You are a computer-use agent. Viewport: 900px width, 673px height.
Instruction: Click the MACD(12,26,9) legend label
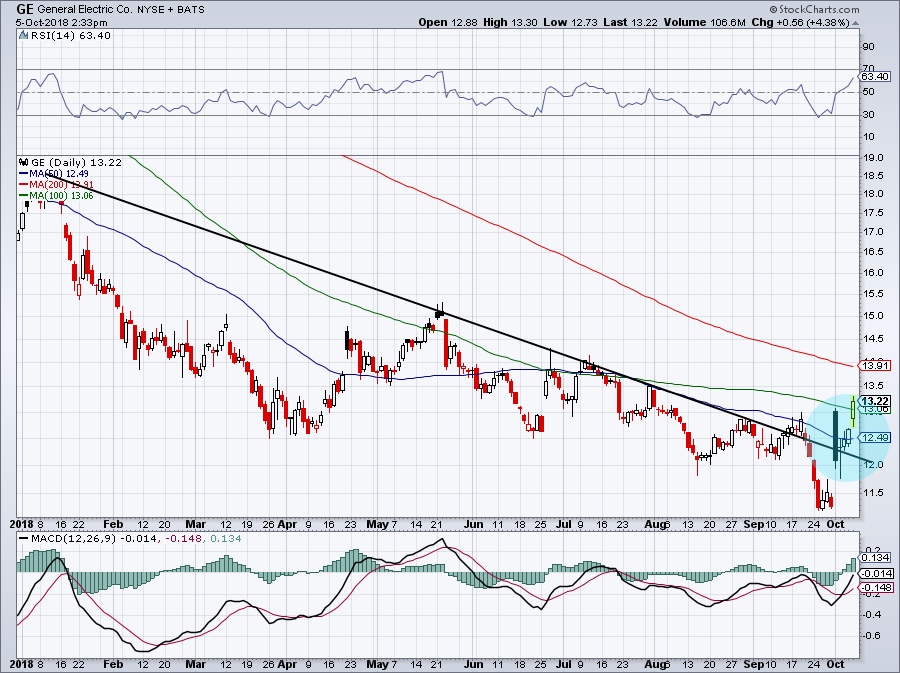click(x=73, y=539)
